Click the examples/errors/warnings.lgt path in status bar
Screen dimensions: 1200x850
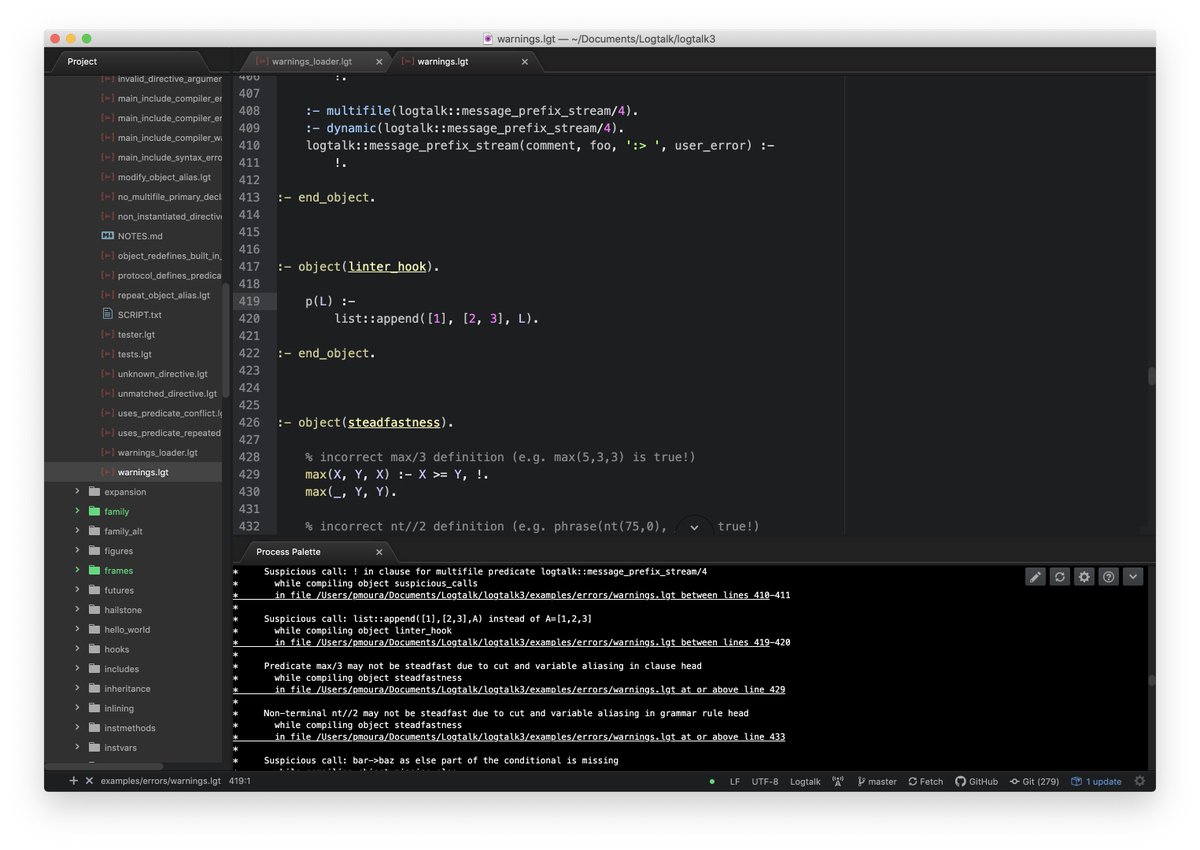[x=161, y=781]
